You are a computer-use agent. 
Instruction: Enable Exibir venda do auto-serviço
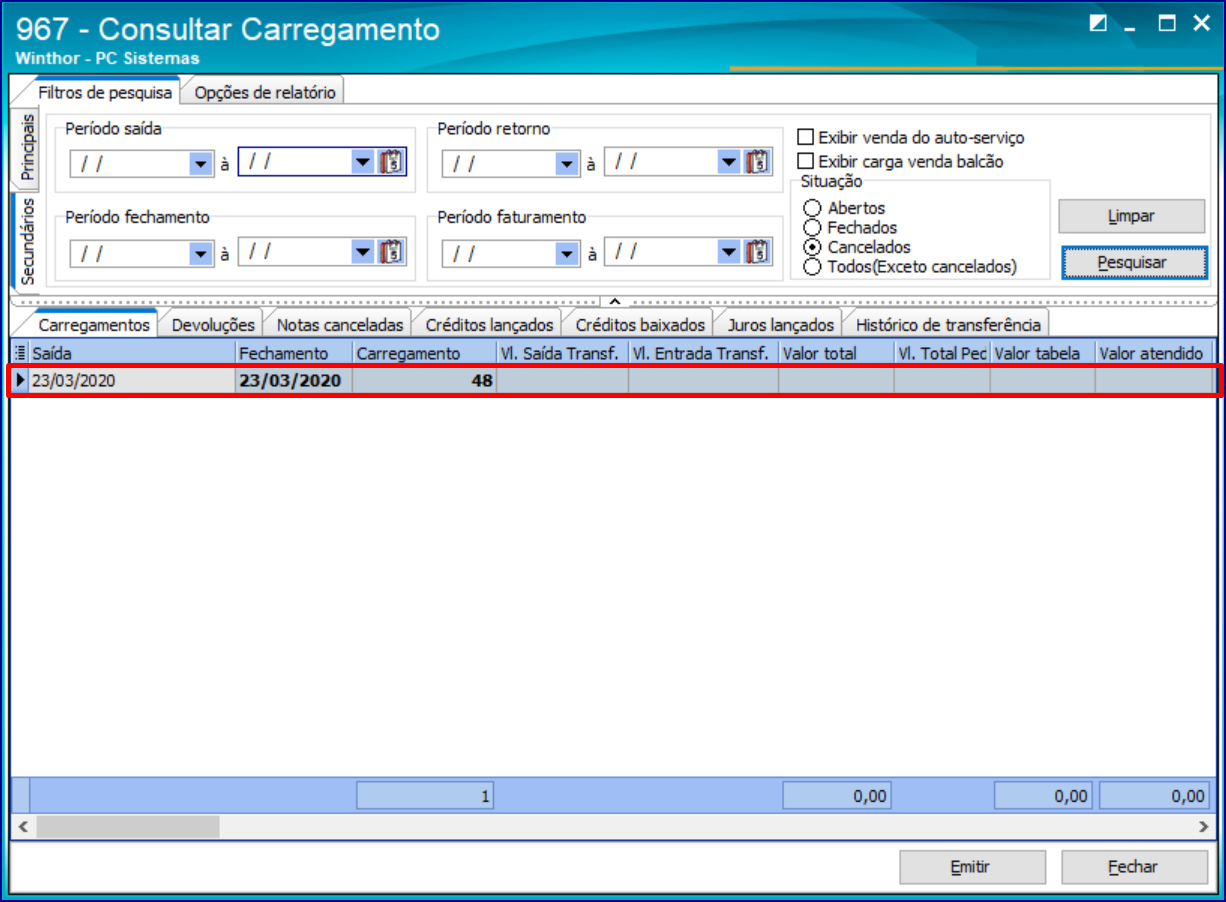pyautogui.click(x=805, y=138)
